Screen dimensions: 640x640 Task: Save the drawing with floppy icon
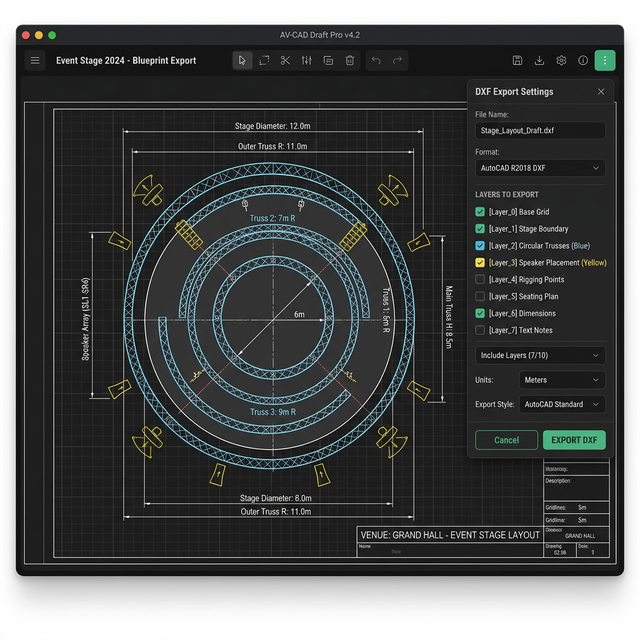pos(517,60)
